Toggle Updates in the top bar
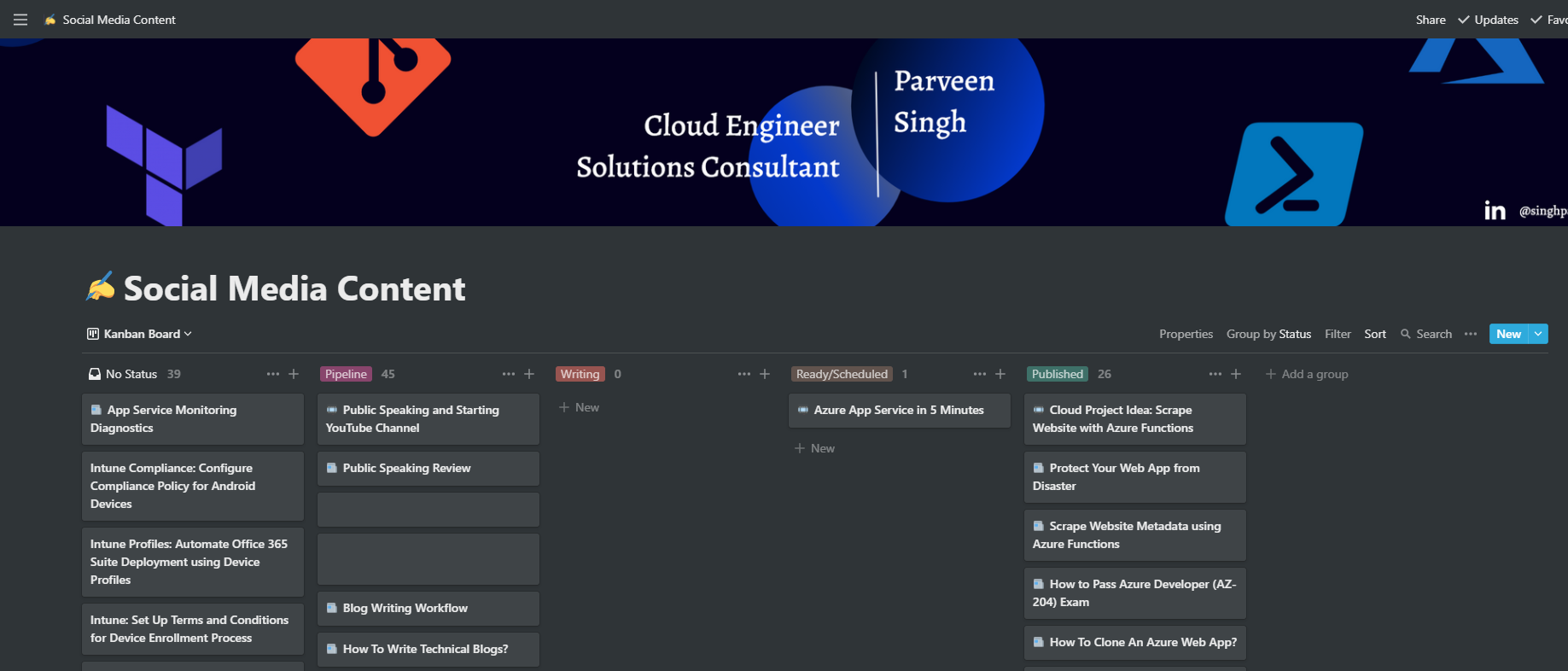Viewport: 1568px width, 671px height. point(1488,20)
